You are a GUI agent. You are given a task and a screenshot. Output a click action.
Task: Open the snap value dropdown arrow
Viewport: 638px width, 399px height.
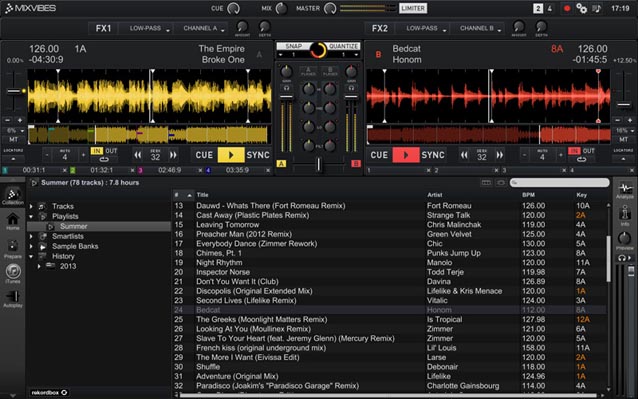tap(280, 55)
